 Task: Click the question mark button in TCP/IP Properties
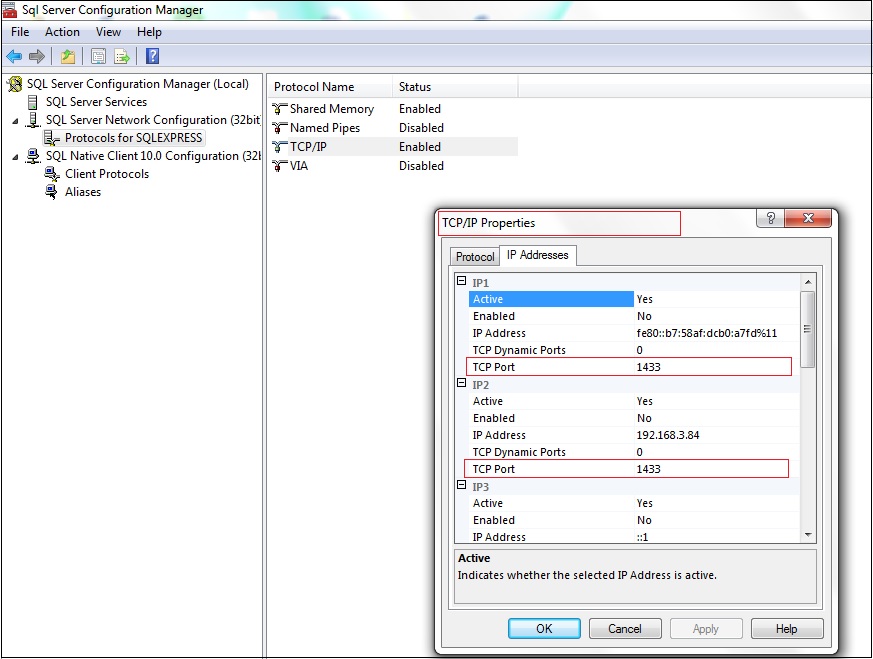771,218
